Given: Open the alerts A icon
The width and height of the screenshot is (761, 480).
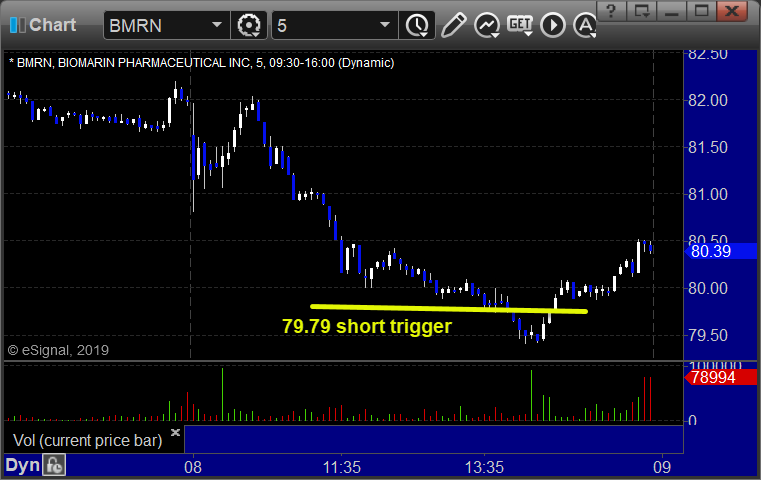Looking at the screenshot, I should coord(585,25).
